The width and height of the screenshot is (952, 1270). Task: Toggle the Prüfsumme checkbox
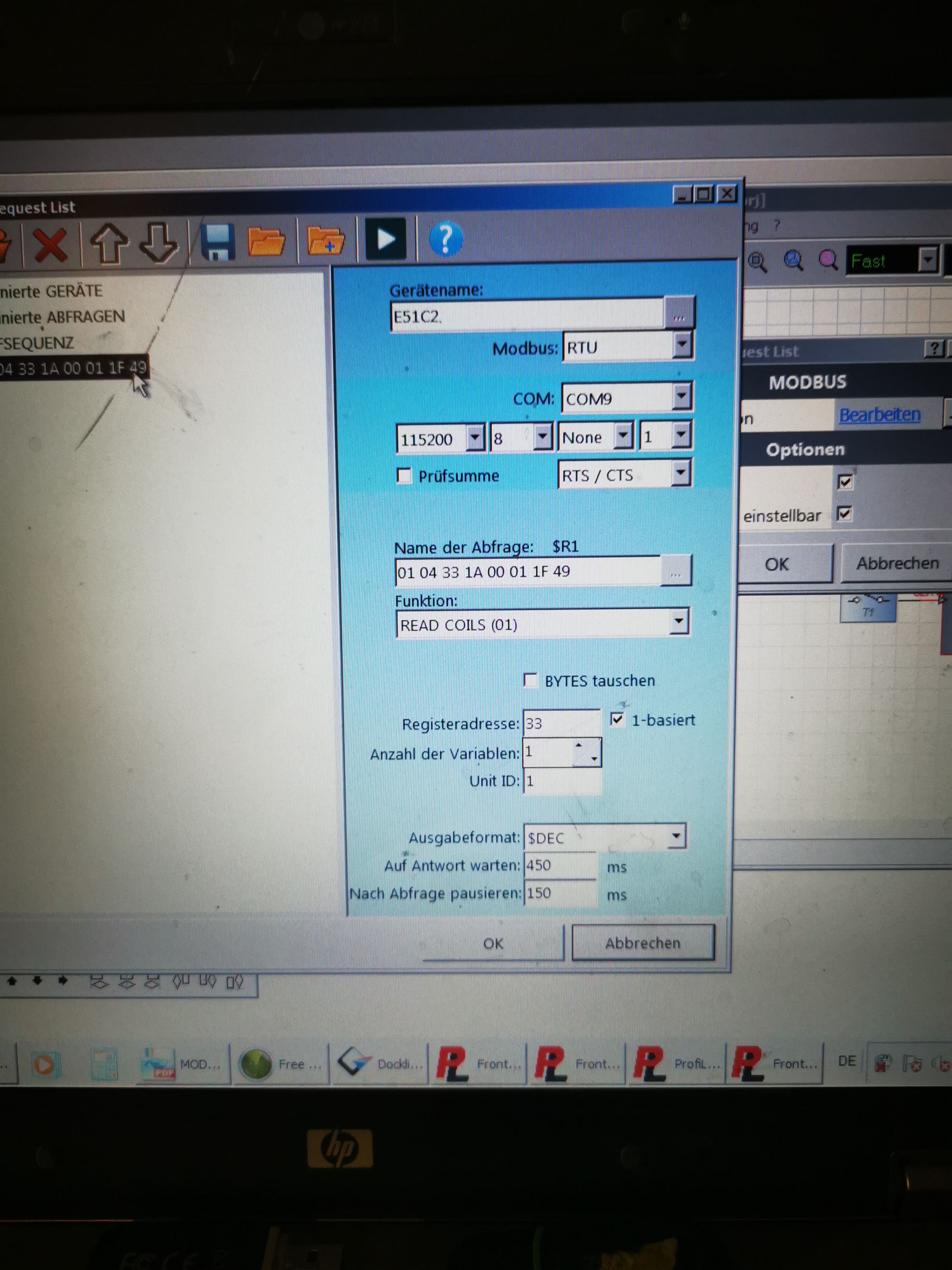point(405,476)
